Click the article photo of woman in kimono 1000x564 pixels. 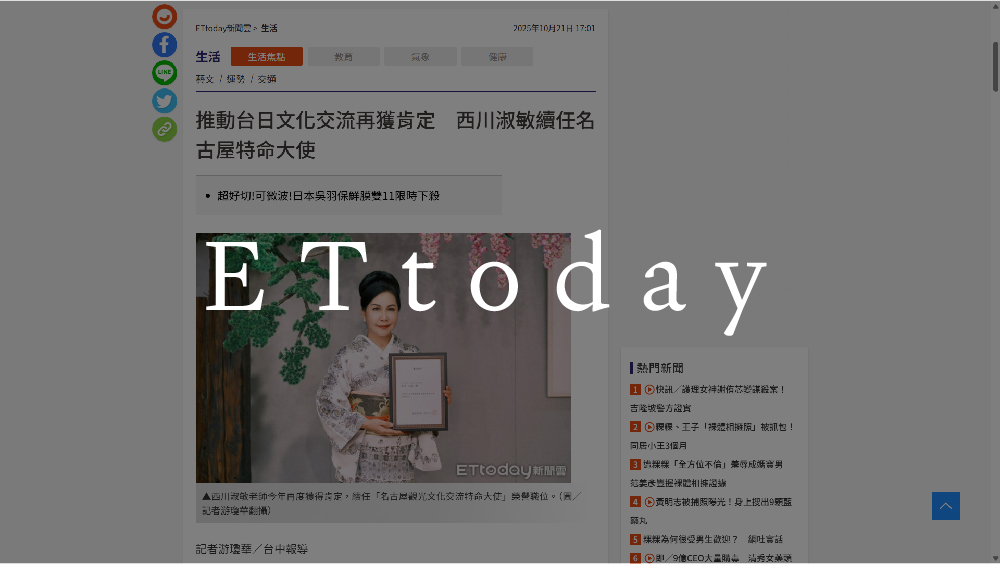pyautogui.click(x=383, y=357)
